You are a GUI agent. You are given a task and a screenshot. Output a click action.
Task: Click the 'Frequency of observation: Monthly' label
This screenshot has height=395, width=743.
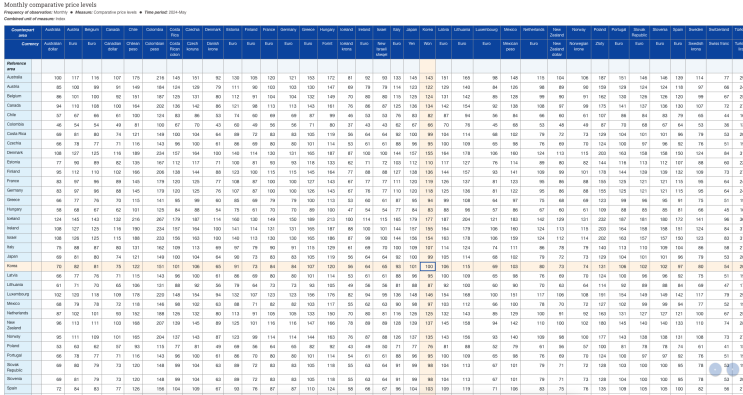pos(36,12)
